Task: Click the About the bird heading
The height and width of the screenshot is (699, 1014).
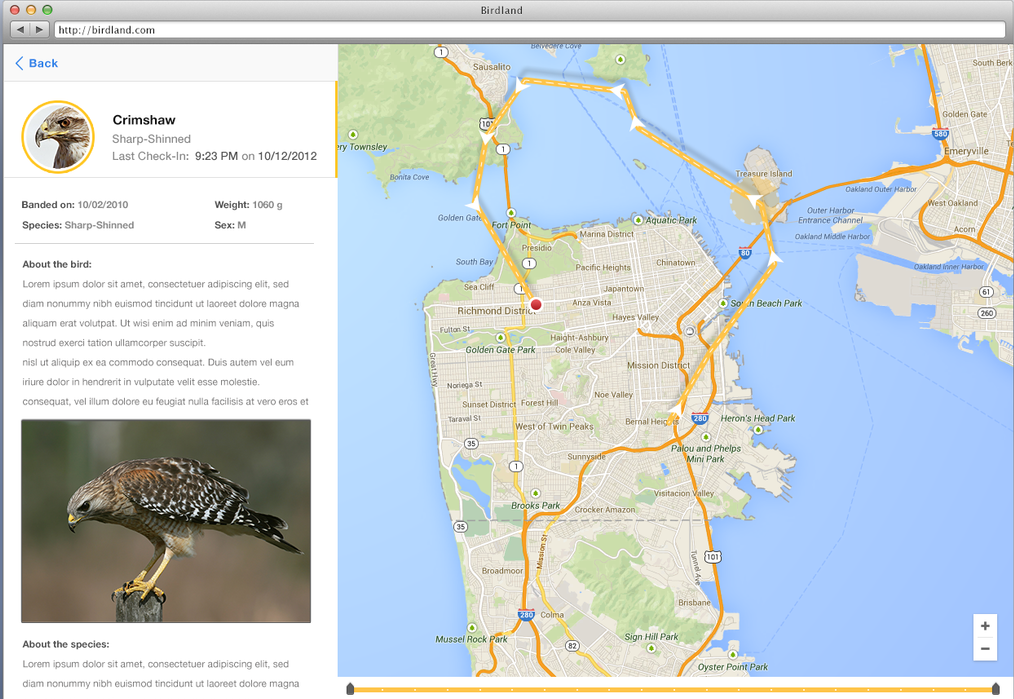Action: click(x=57, y=264)
